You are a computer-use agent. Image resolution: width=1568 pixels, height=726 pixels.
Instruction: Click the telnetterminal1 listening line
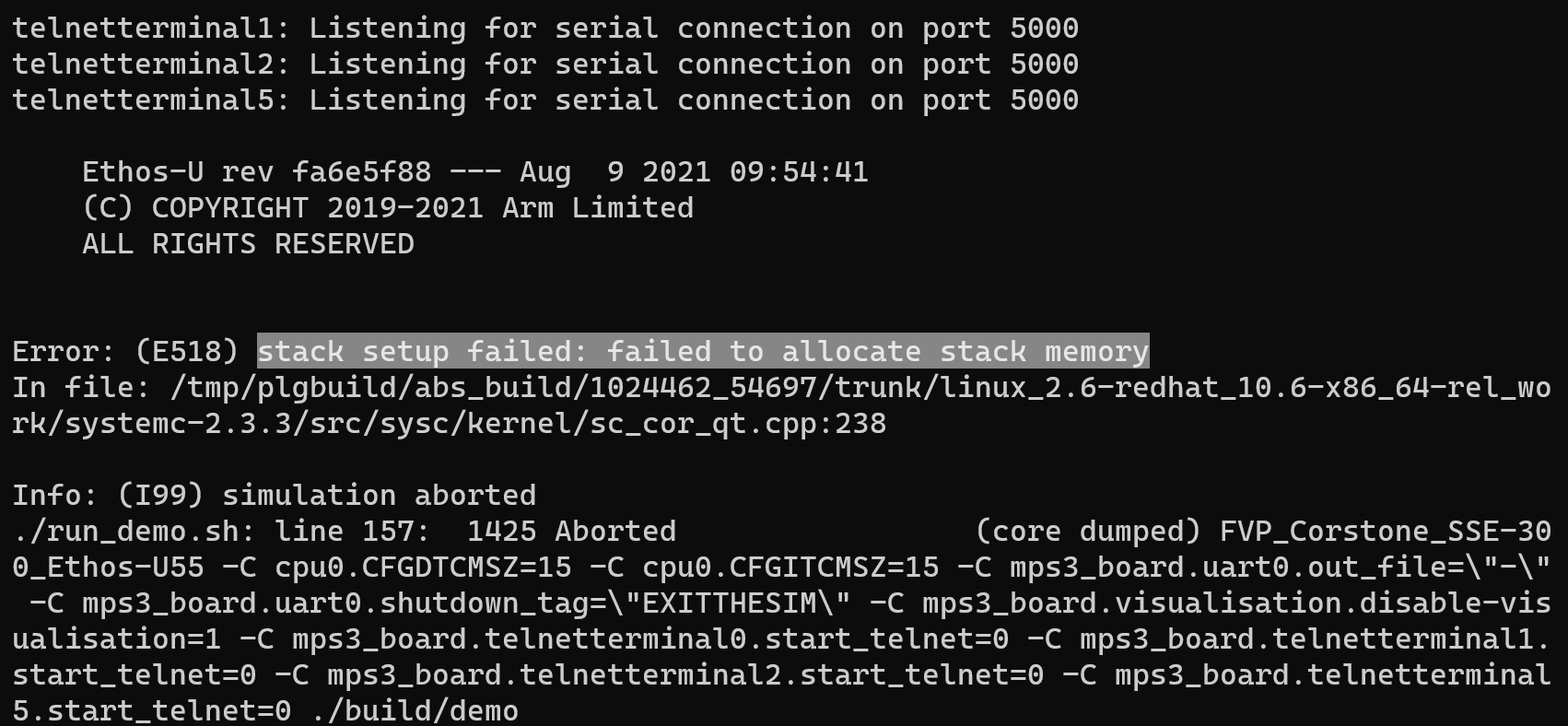click(544, 29)
